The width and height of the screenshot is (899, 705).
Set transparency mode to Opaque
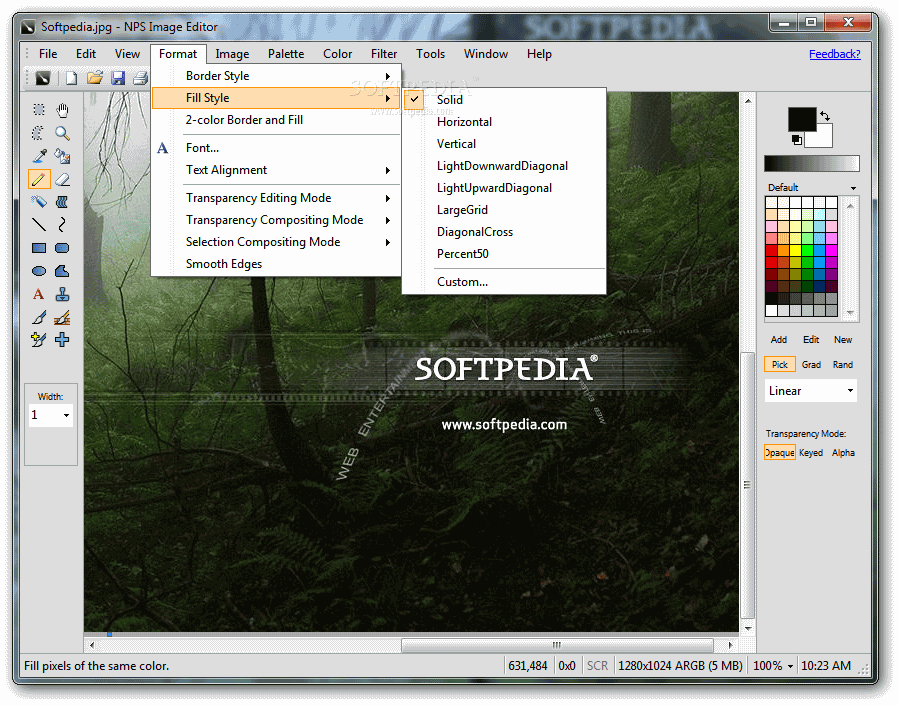coord(780,453)
